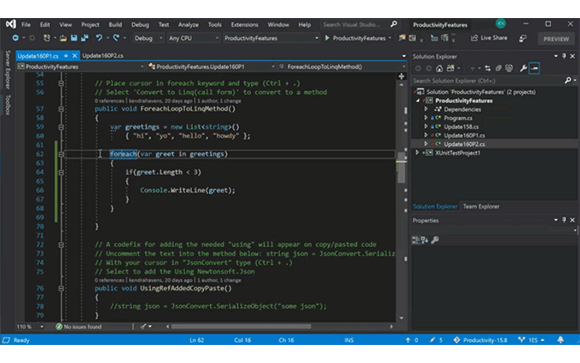
Task: Open the notifications bell in status bar
Action: click(560, 340)
